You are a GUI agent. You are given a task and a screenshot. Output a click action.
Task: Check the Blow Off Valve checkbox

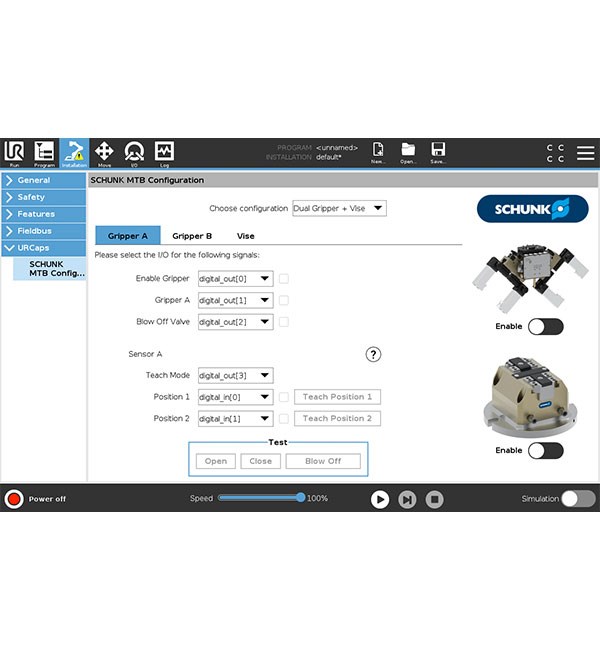coord(284,322)
